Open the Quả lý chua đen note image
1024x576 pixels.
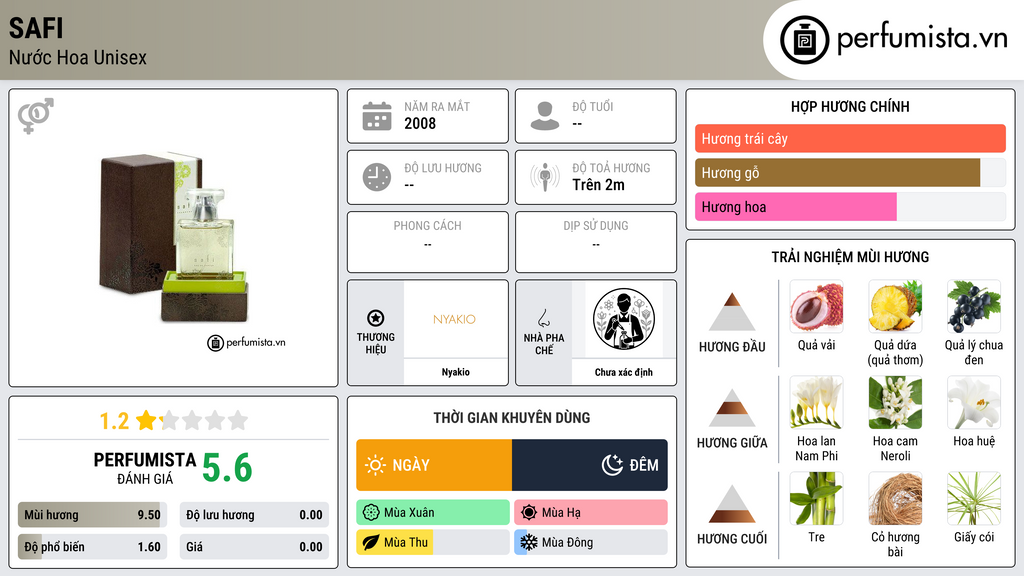point(974,306)
